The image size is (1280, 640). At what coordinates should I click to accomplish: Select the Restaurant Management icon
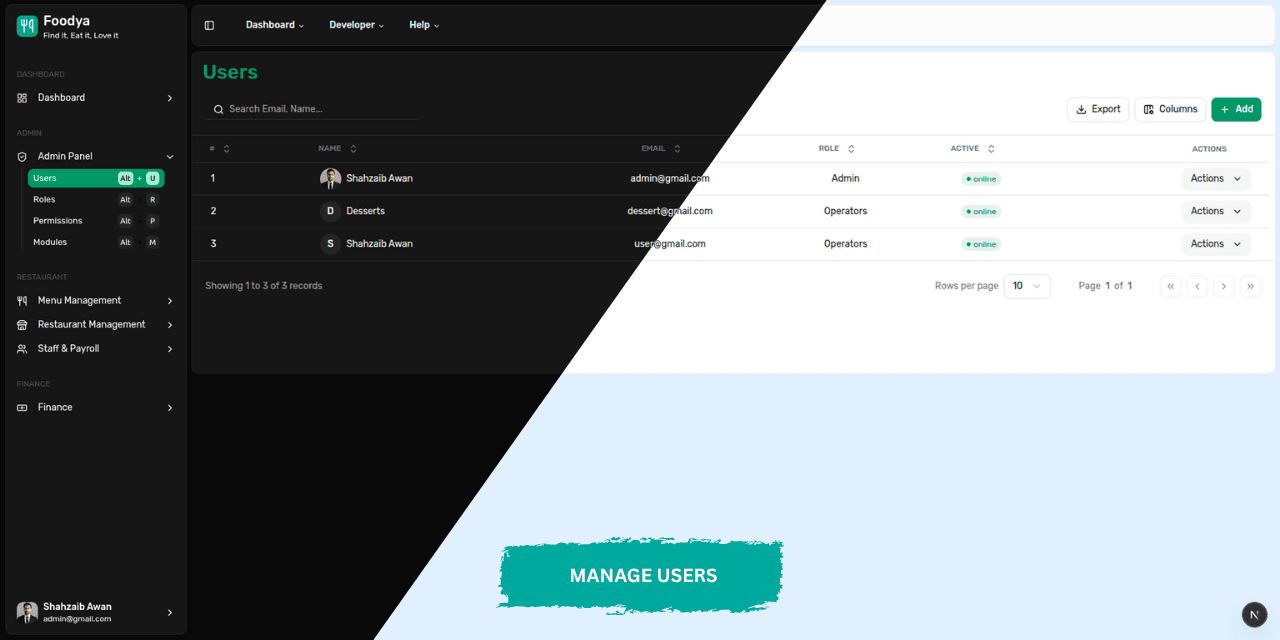(20, 324)
